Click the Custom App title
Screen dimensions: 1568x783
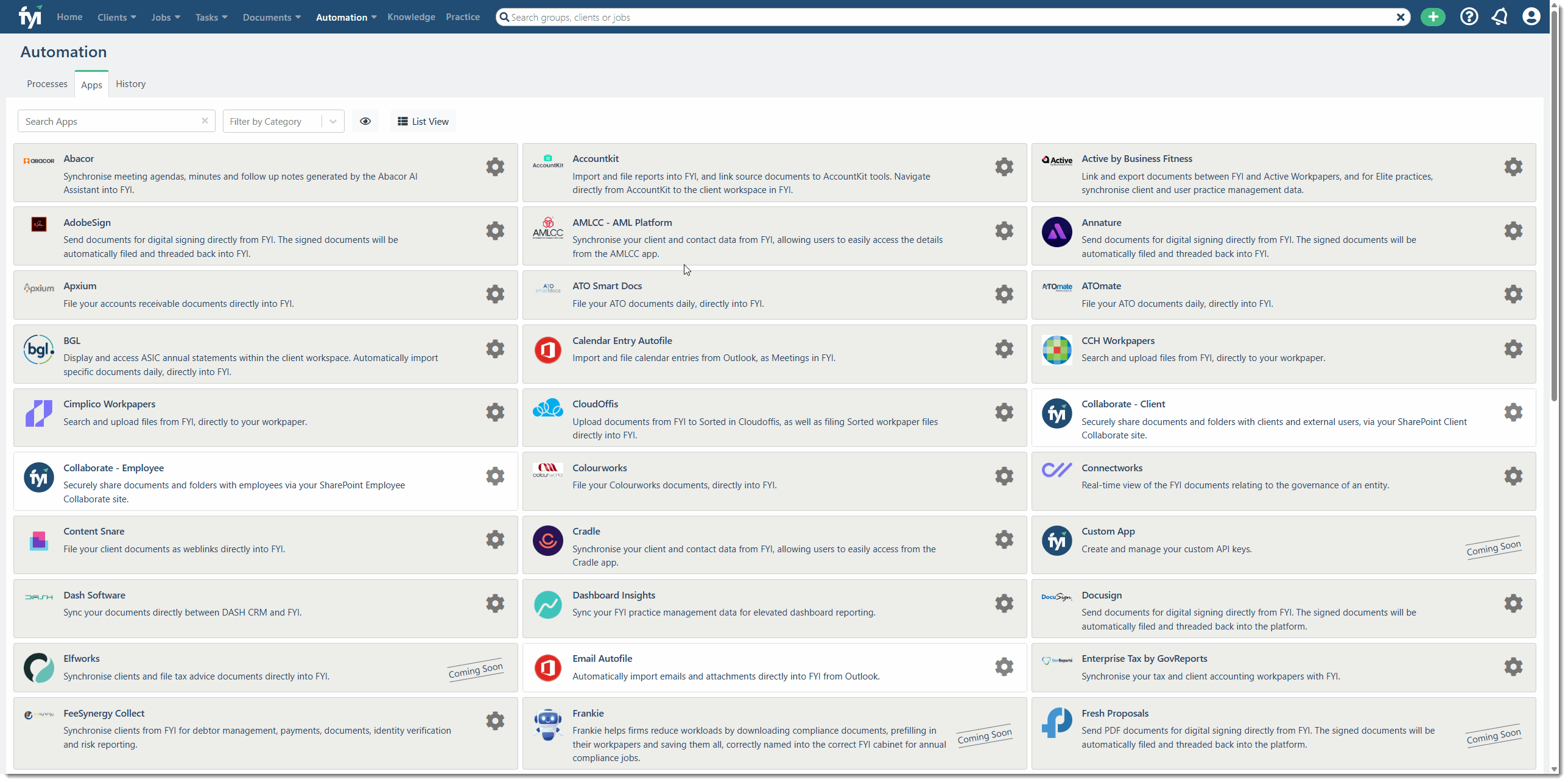1108,531
